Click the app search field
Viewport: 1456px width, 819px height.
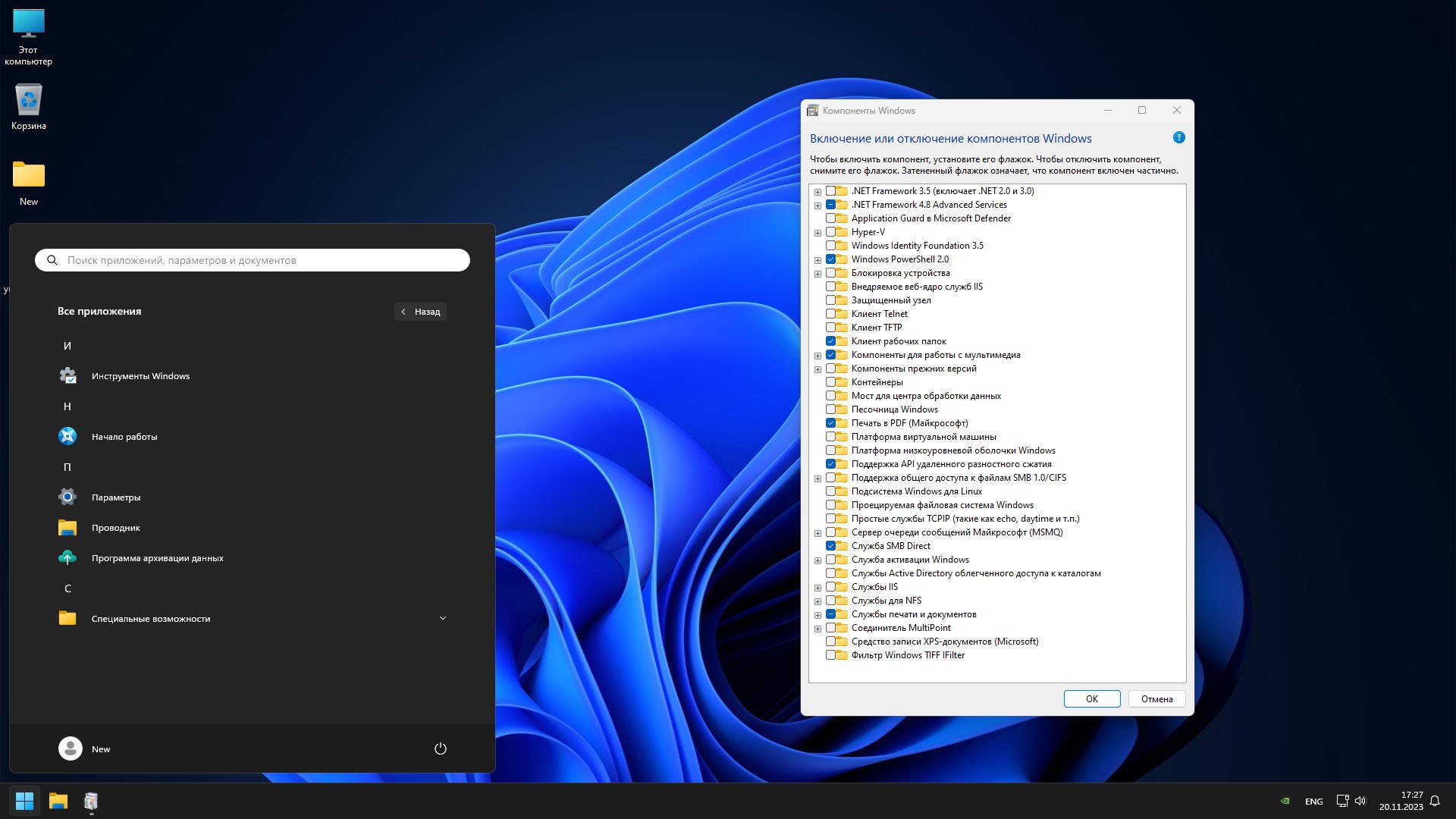click(258, 260)
